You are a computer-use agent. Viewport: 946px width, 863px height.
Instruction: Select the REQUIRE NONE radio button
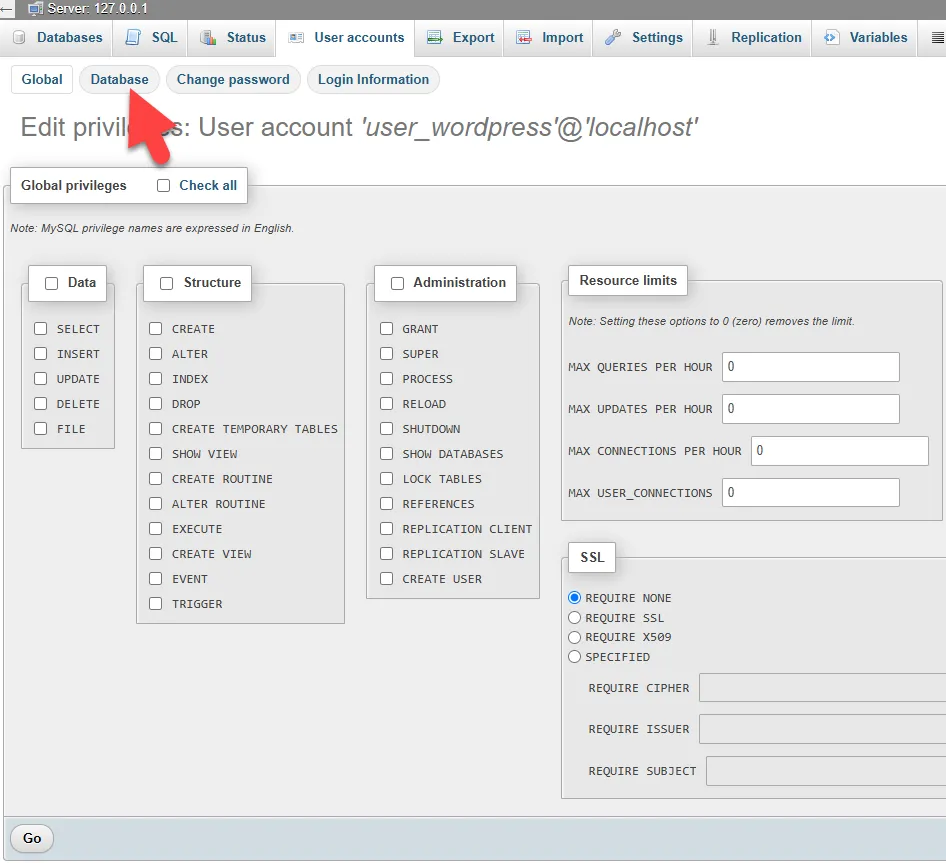tap(574, 597)
